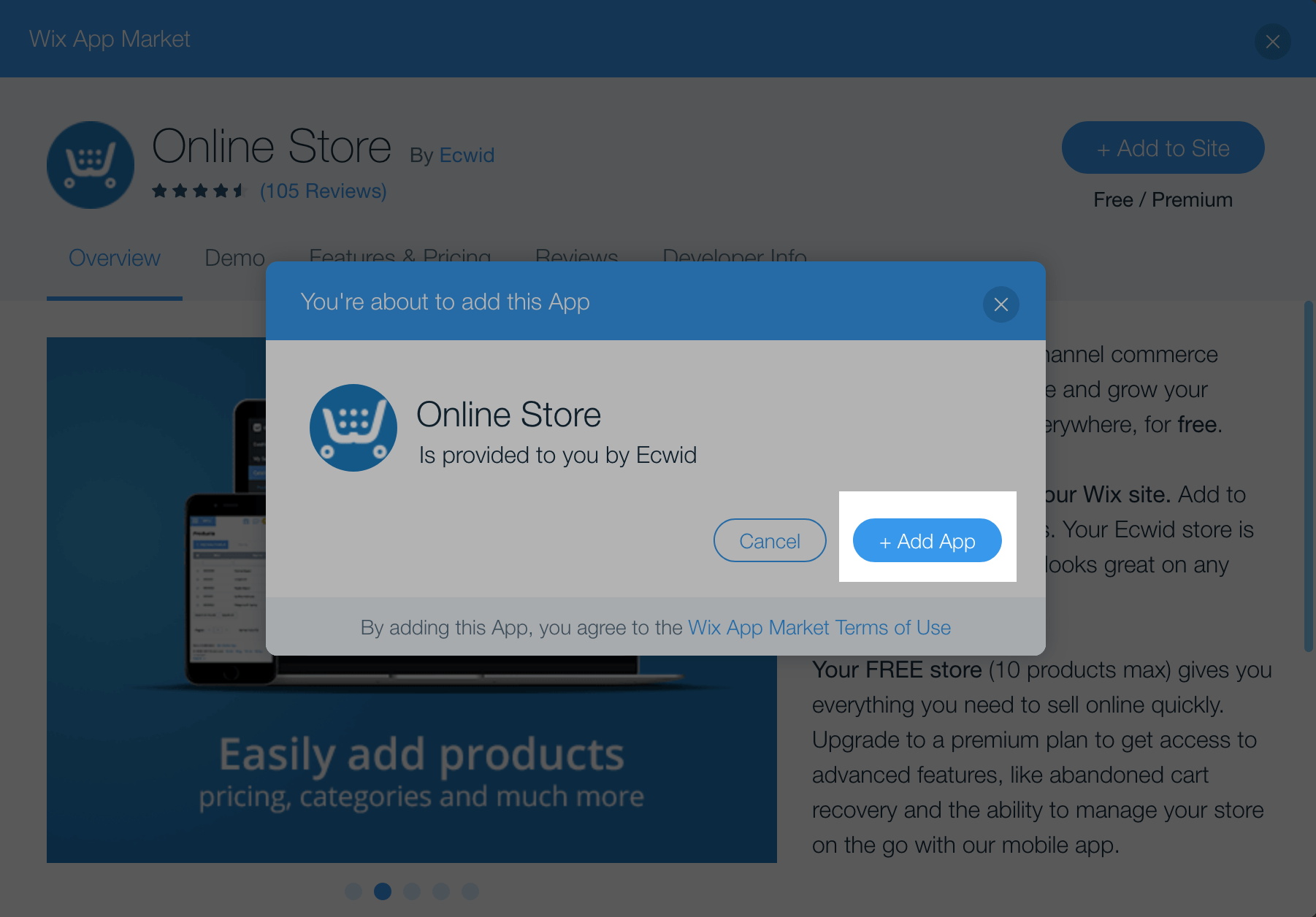Image resolution: width=1316 pixels, height=917 pixels.
Task: Click the + Add to Site button
Action: coord(1163,147)
